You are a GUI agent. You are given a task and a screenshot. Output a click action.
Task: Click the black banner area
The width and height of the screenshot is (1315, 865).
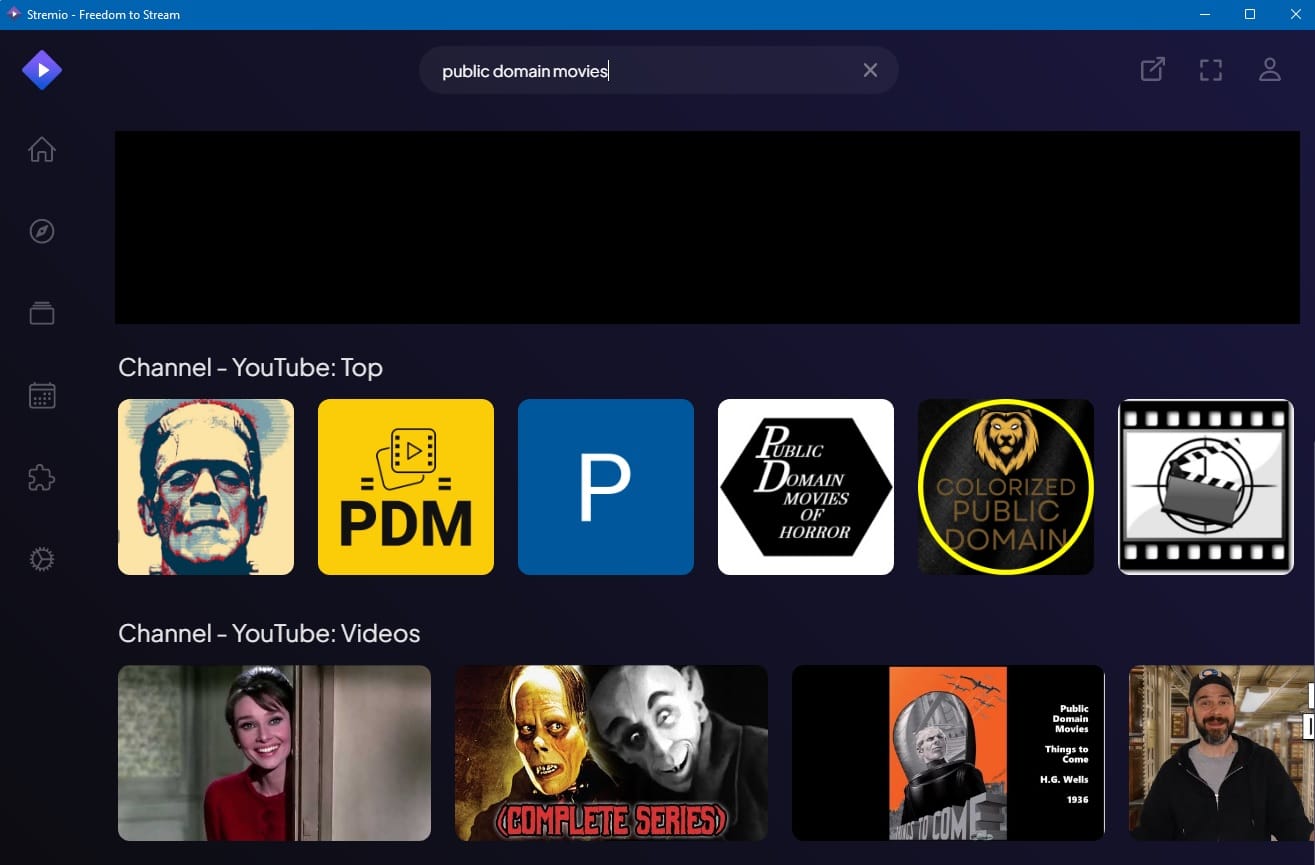(707, 227)
